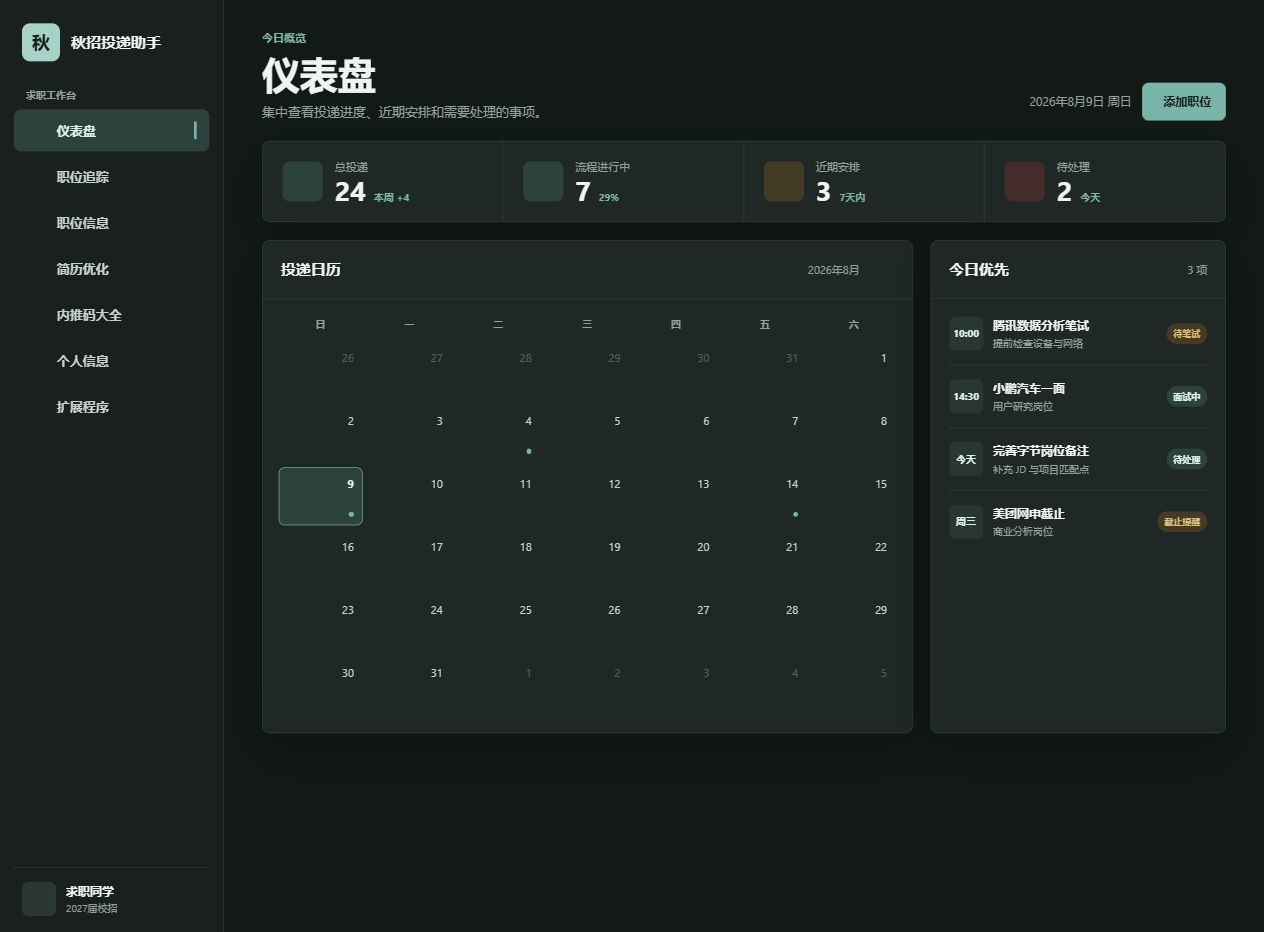Select August 1 in calendar
Image resolution: width=1264 pixels, height=932 pixels.
[x=854, y=370]
